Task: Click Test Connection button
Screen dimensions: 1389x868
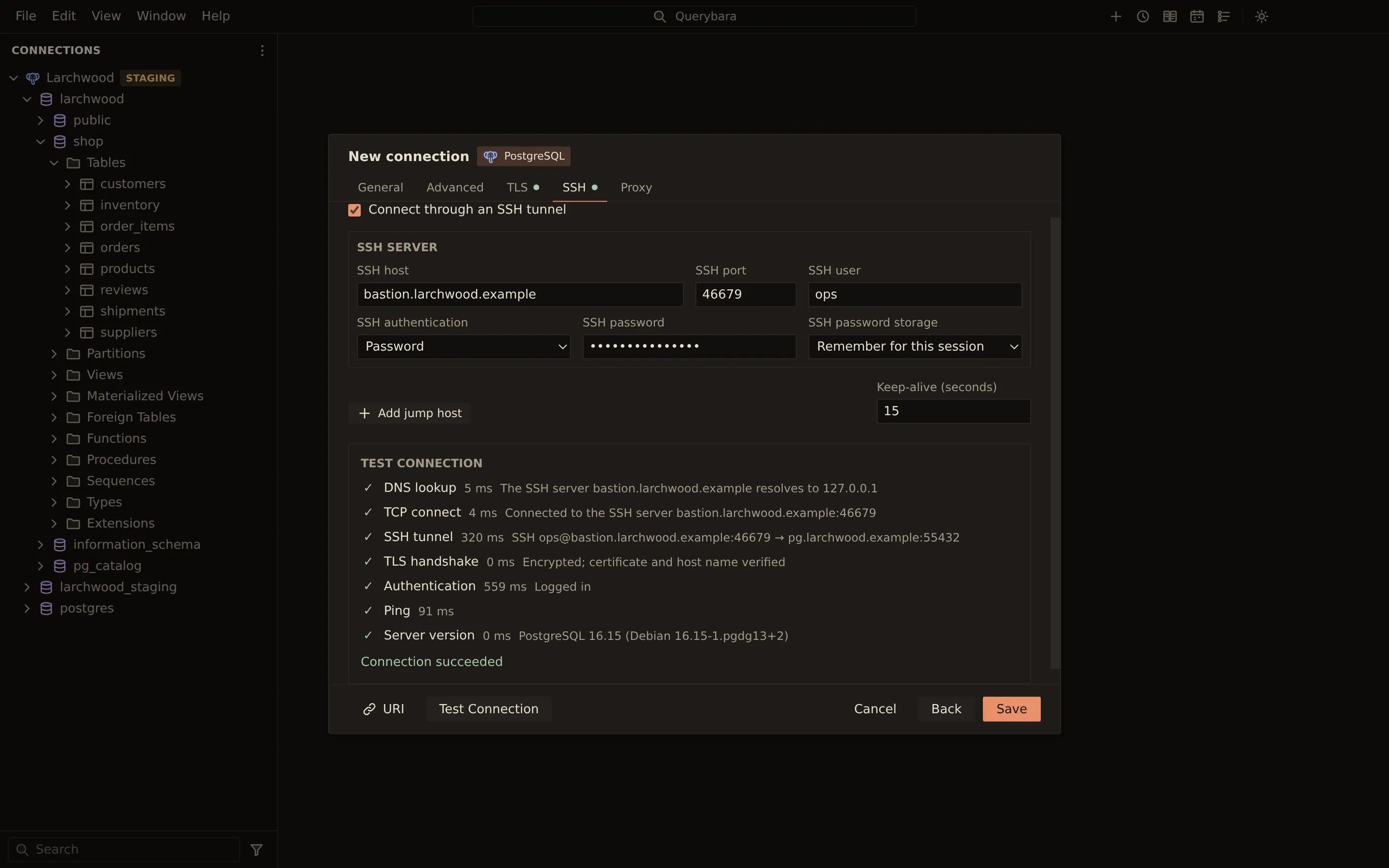Action: pos(489,709)
